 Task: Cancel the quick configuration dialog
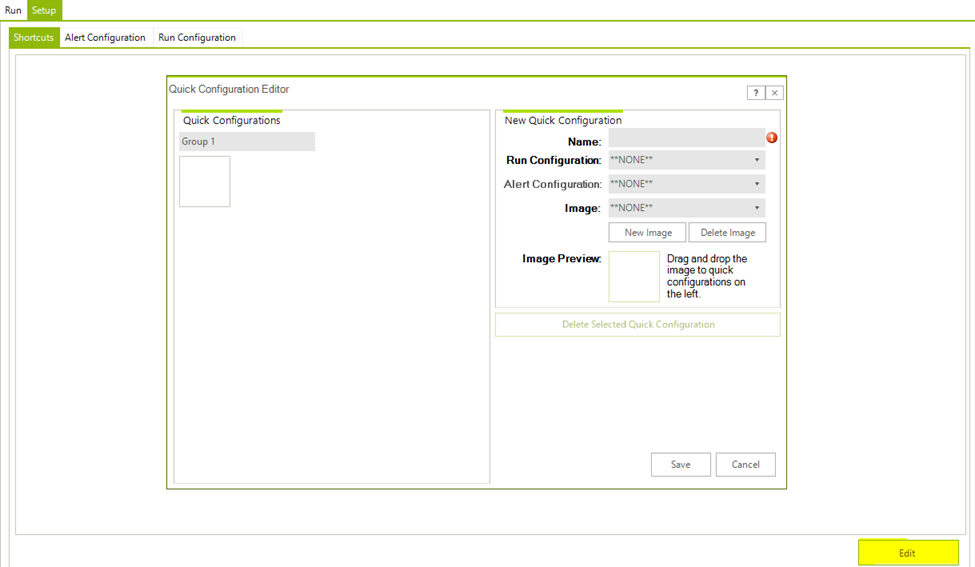tap(745, 464)
